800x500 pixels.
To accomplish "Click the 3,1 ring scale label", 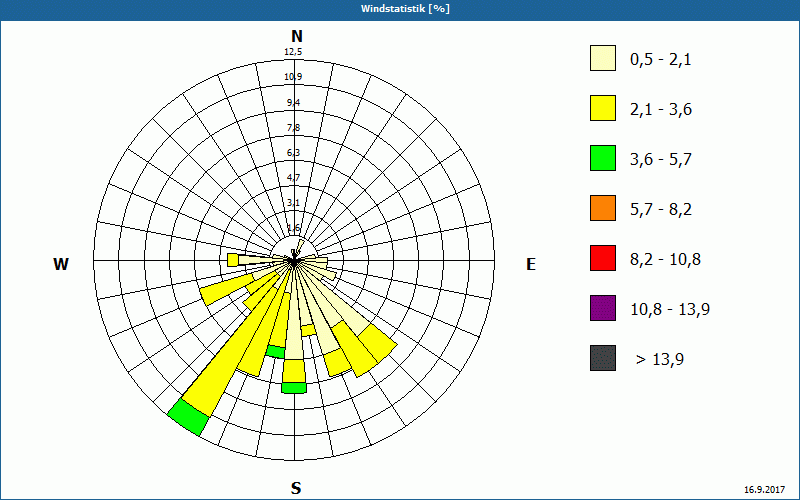I will [293, 203].
